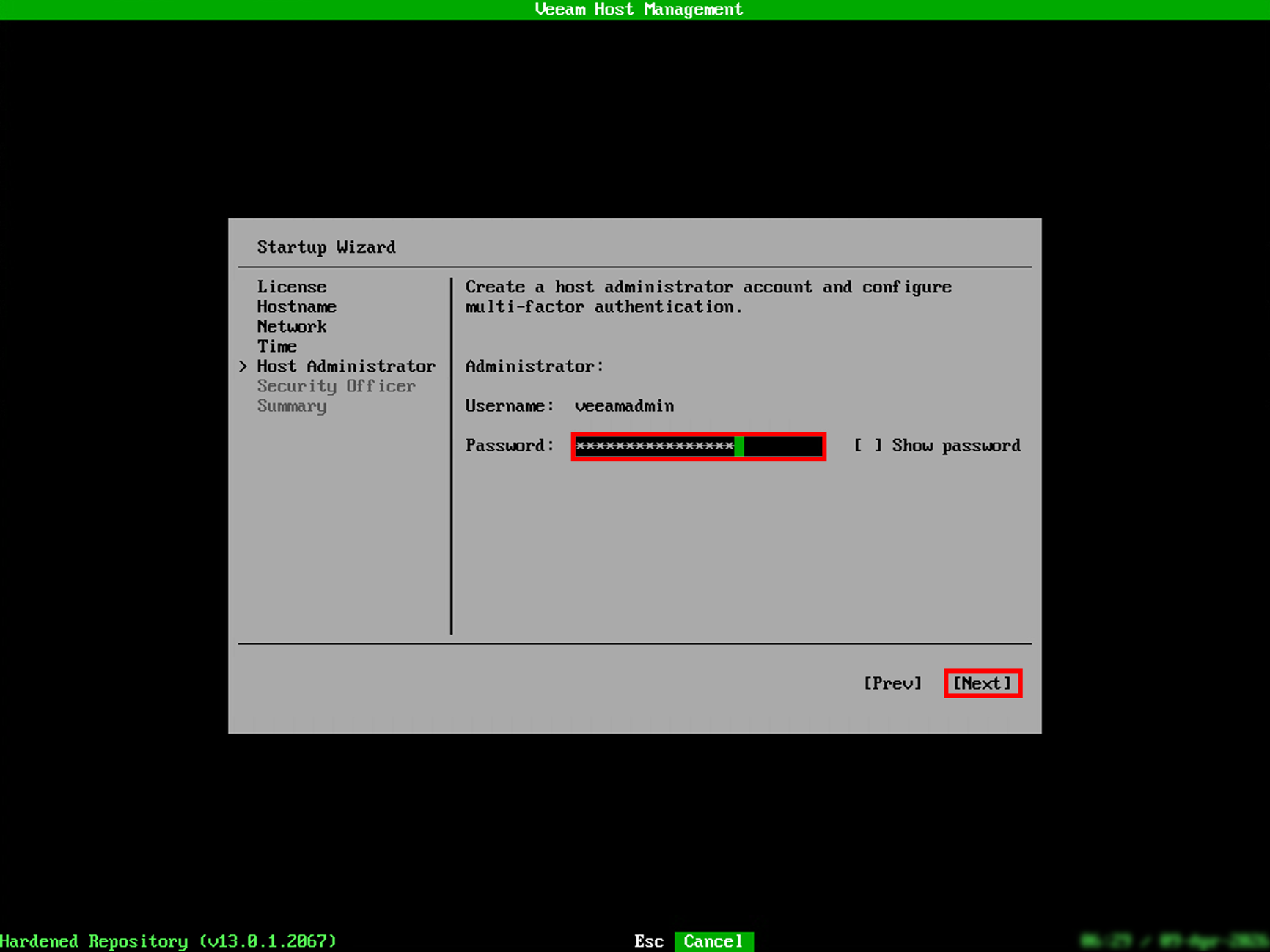Click the Prev button
This screenshot has width=1270, height=952.
point(893,683)
